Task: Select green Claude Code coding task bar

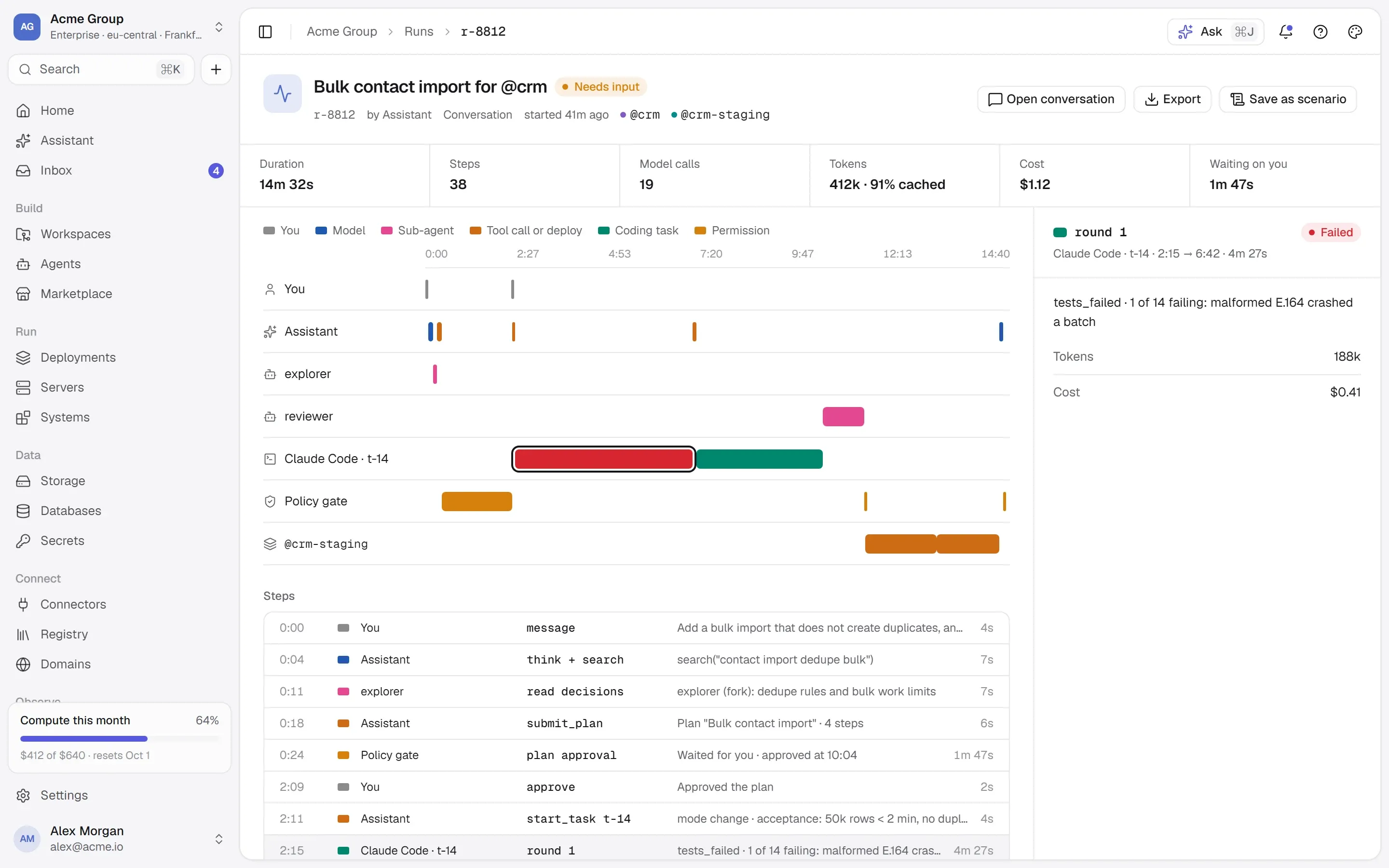Action: (x=759, y=459)
